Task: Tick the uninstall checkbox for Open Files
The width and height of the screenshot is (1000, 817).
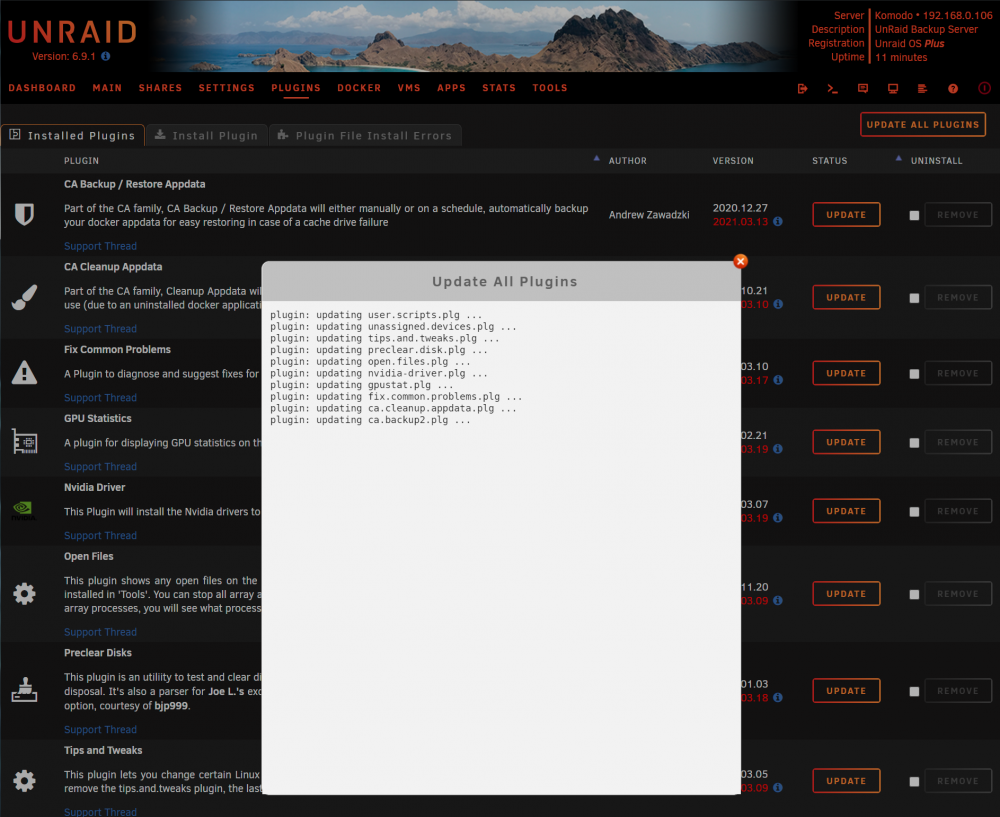Action: 914,594
